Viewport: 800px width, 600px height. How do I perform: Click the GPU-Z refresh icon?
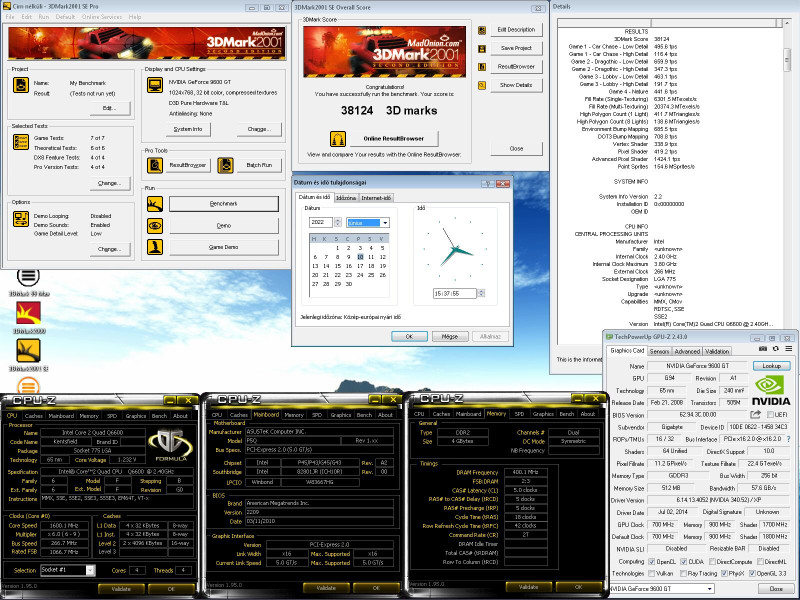click(776, 349)
